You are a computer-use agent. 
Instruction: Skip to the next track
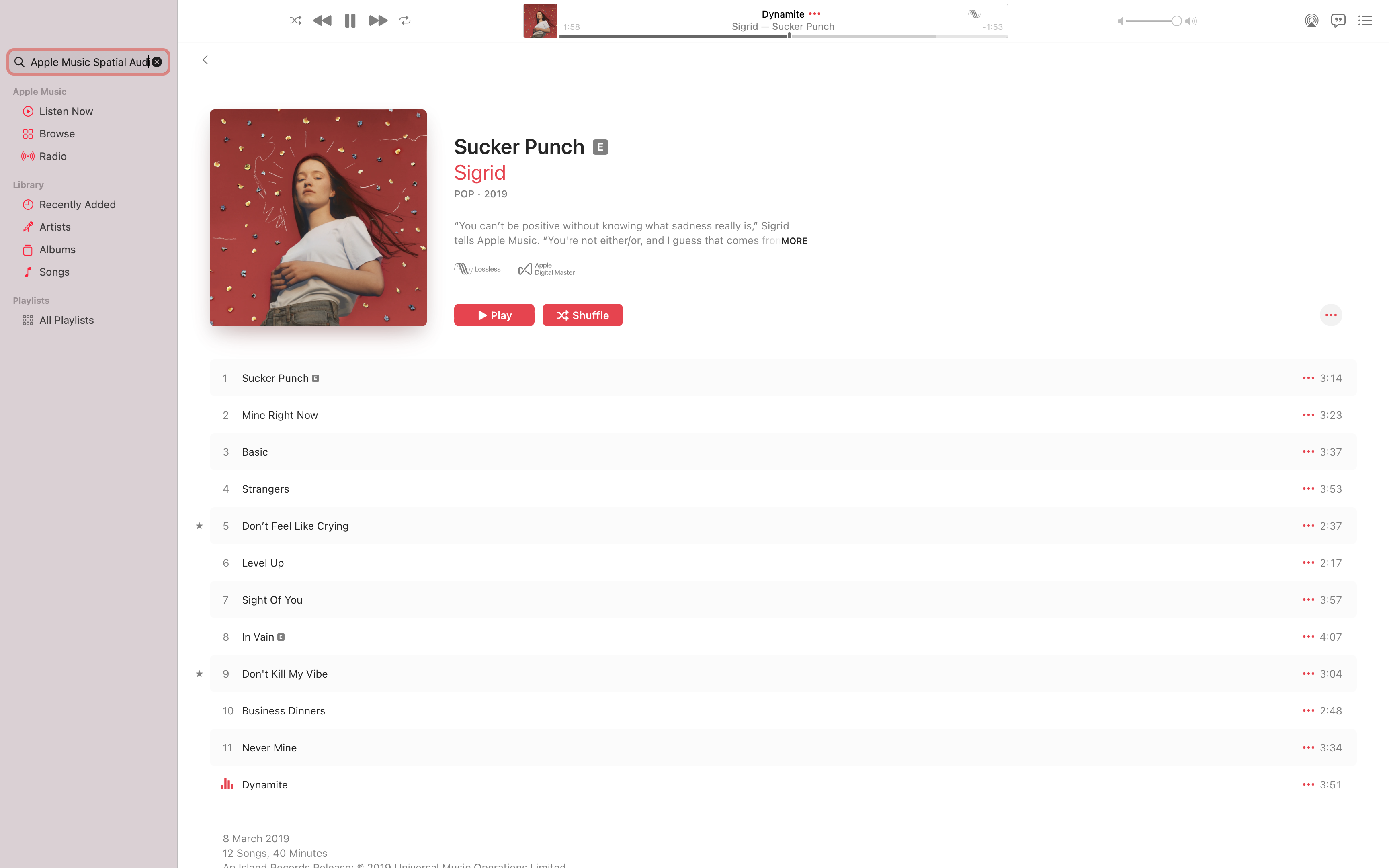tap(378, 20)
